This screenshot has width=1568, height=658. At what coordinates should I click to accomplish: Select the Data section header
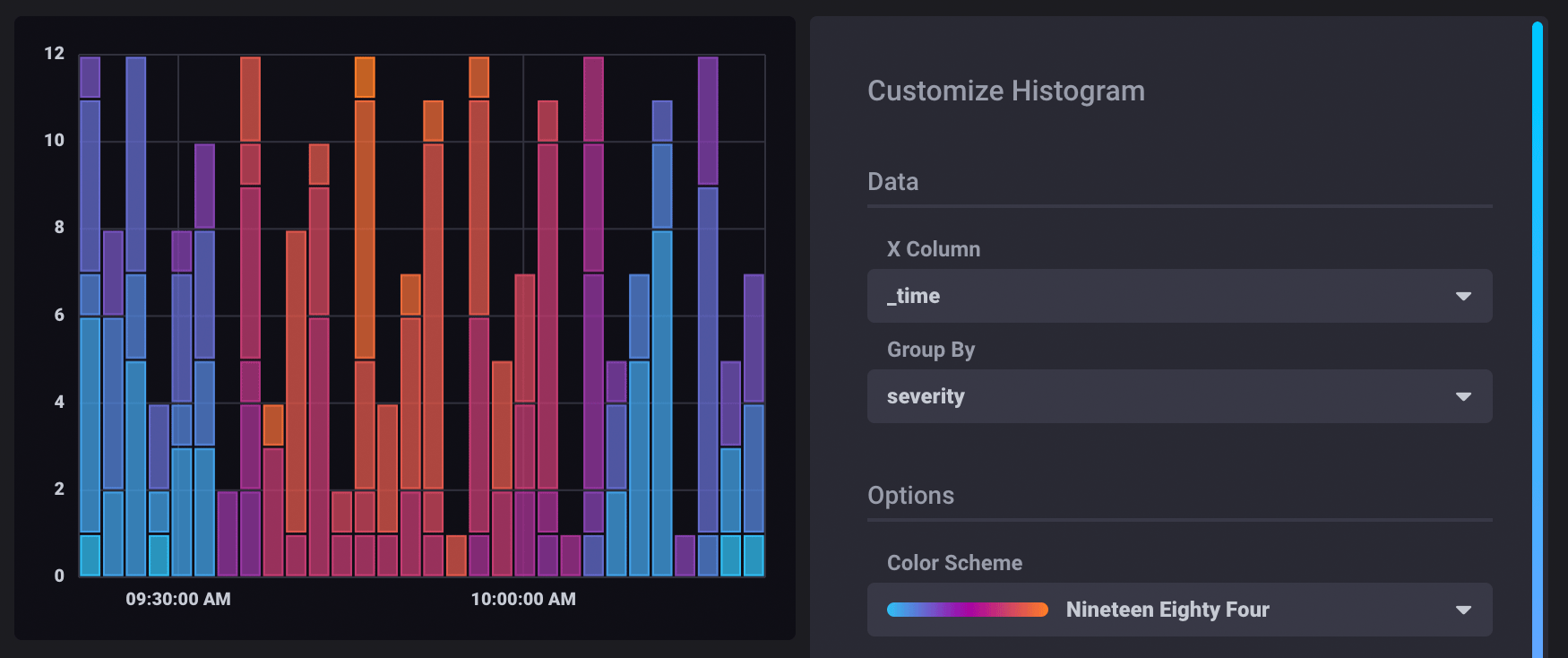point(892,182)
